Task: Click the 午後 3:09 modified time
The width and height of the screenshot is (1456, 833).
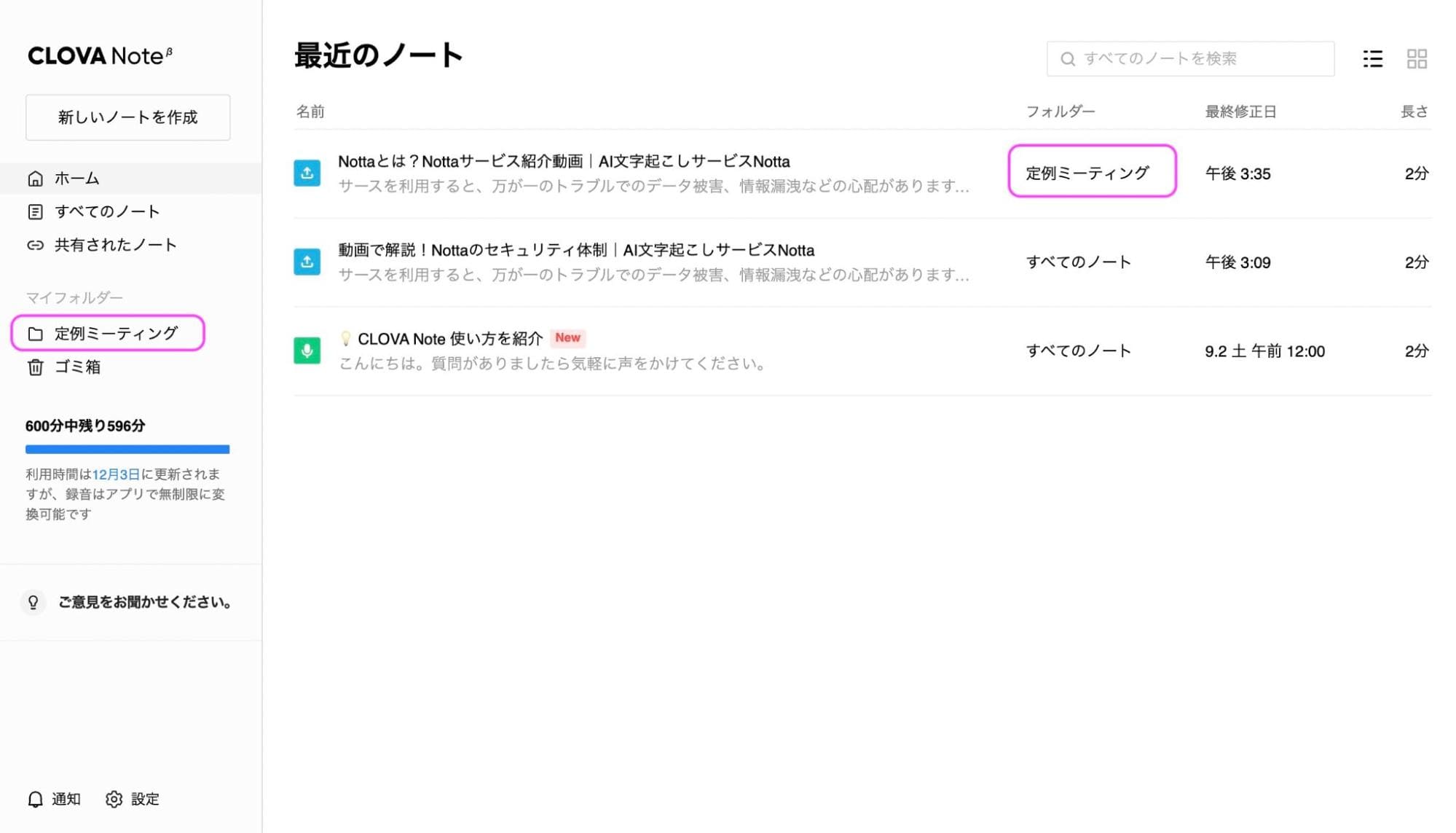Action: (x=1237, y=263)
